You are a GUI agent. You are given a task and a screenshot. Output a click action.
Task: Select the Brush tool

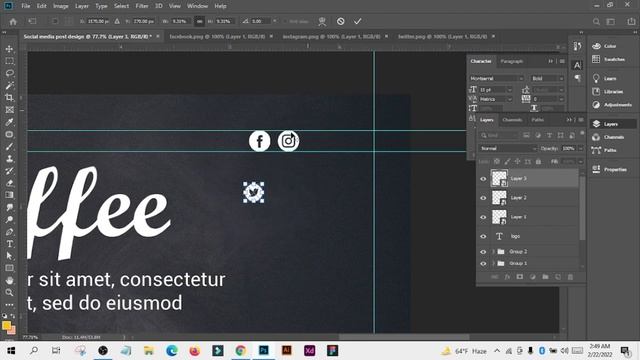[9, 147]
